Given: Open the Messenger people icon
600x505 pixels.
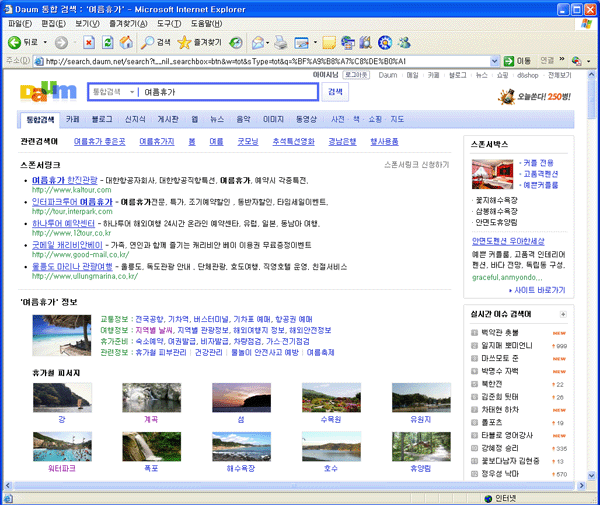Looking at the screenshot, I should (403, 42).
